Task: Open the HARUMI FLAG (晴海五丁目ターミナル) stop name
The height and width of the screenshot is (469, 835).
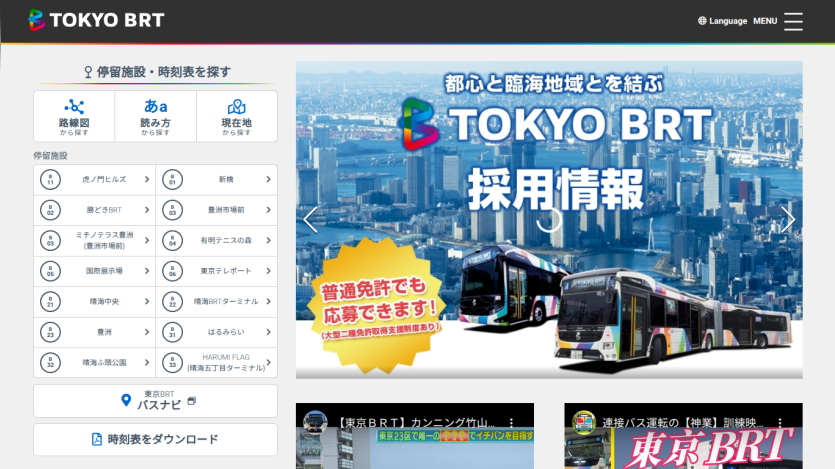Action: [x=226, y=363]
